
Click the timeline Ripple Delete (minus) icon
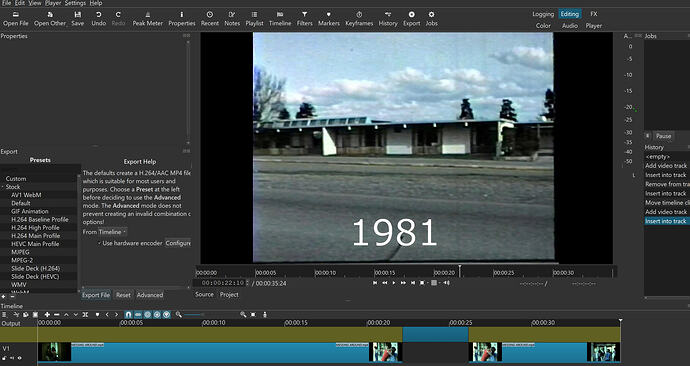56,315
